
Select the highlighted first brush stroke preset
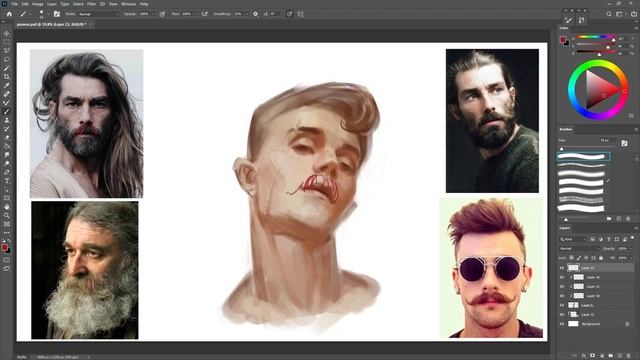[583, 156]
